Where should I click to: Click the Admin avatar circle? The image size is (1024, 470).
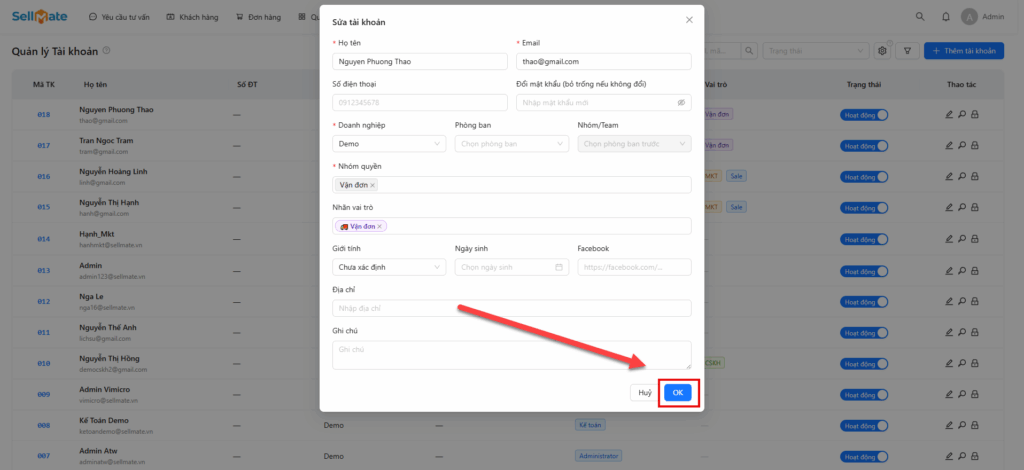[x=969, y=17]
